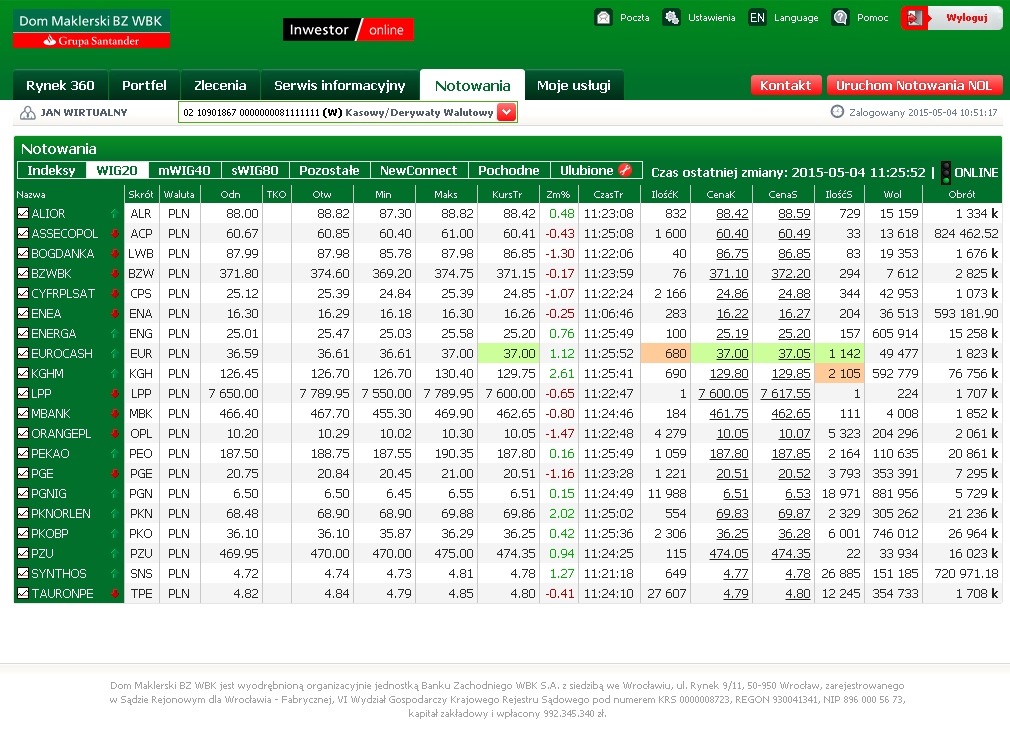Toggle the ENEA row checkbox
Image resolution: width=1010 pixels, height=729 pixels.
(23, 313)
